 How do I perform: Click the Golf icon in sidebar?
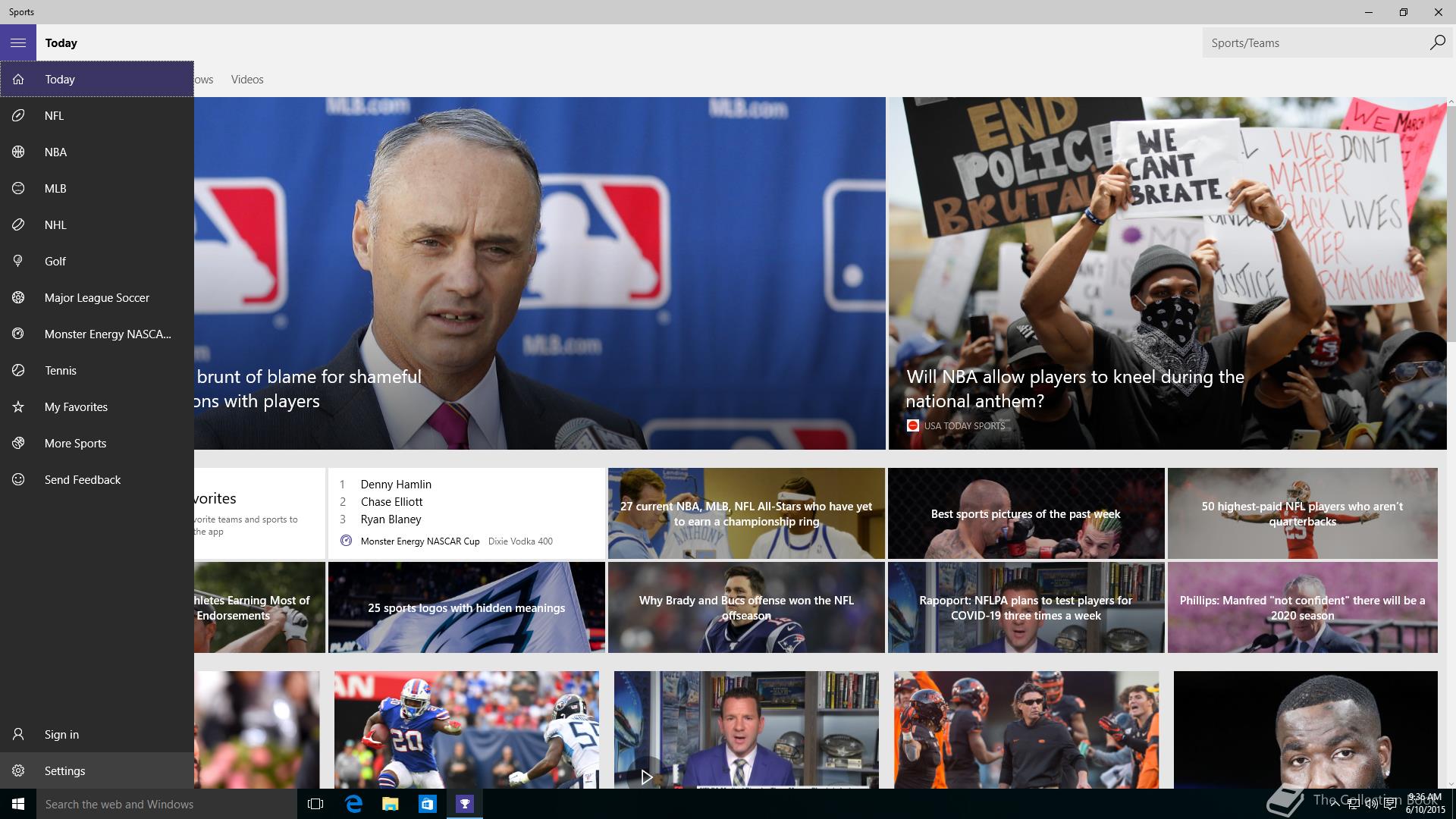point(18,261)
